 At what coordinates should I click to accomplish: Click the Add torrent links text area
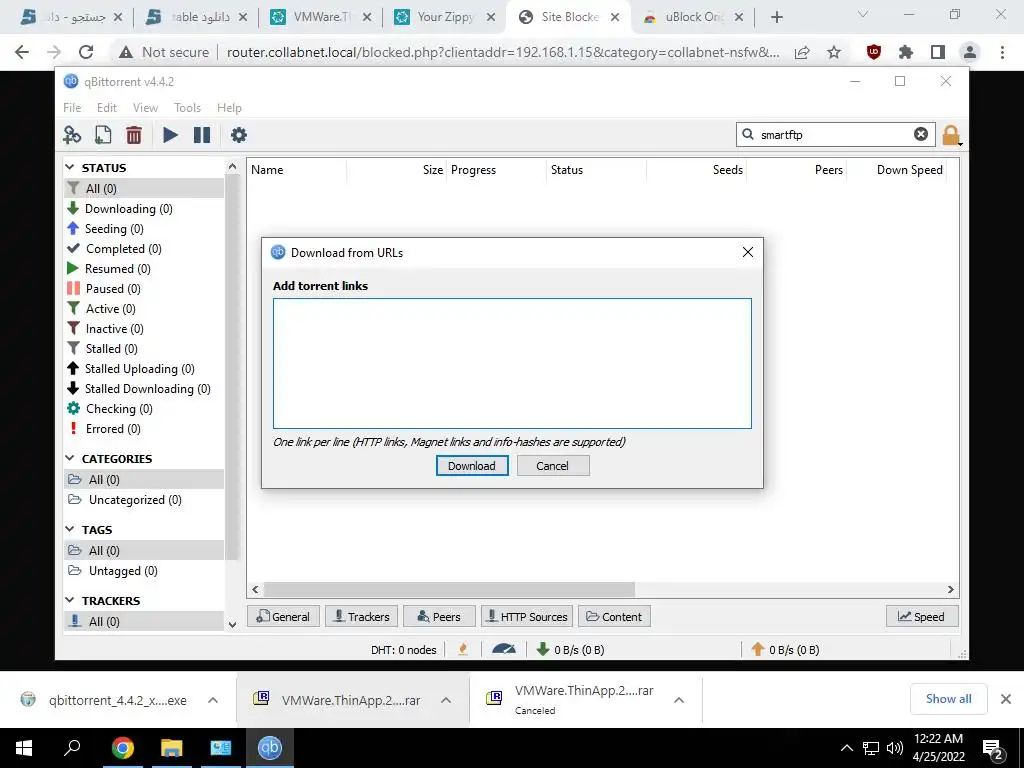pos(512,363)
